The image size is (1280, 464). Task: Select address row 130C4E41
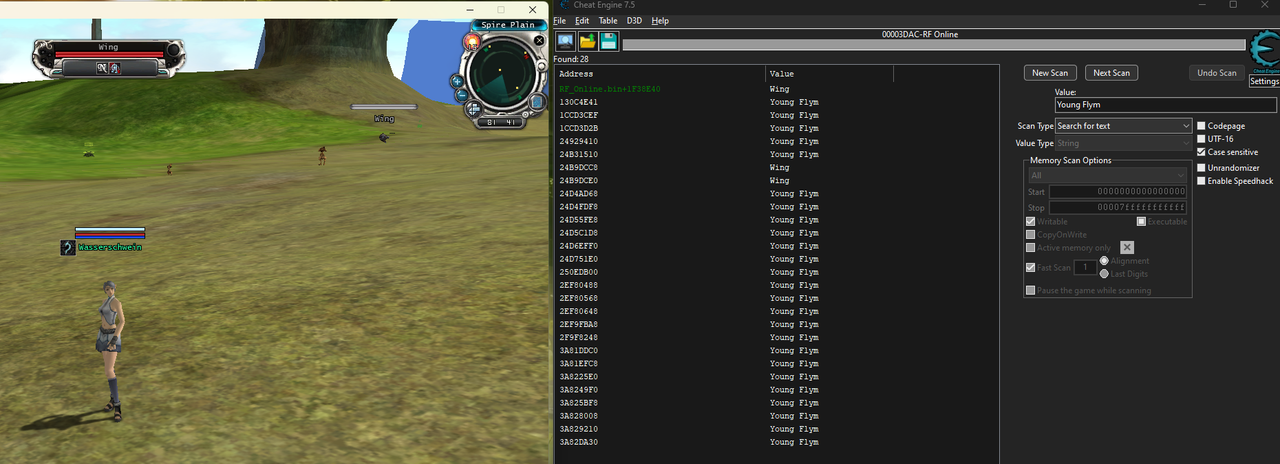[776, 102]
